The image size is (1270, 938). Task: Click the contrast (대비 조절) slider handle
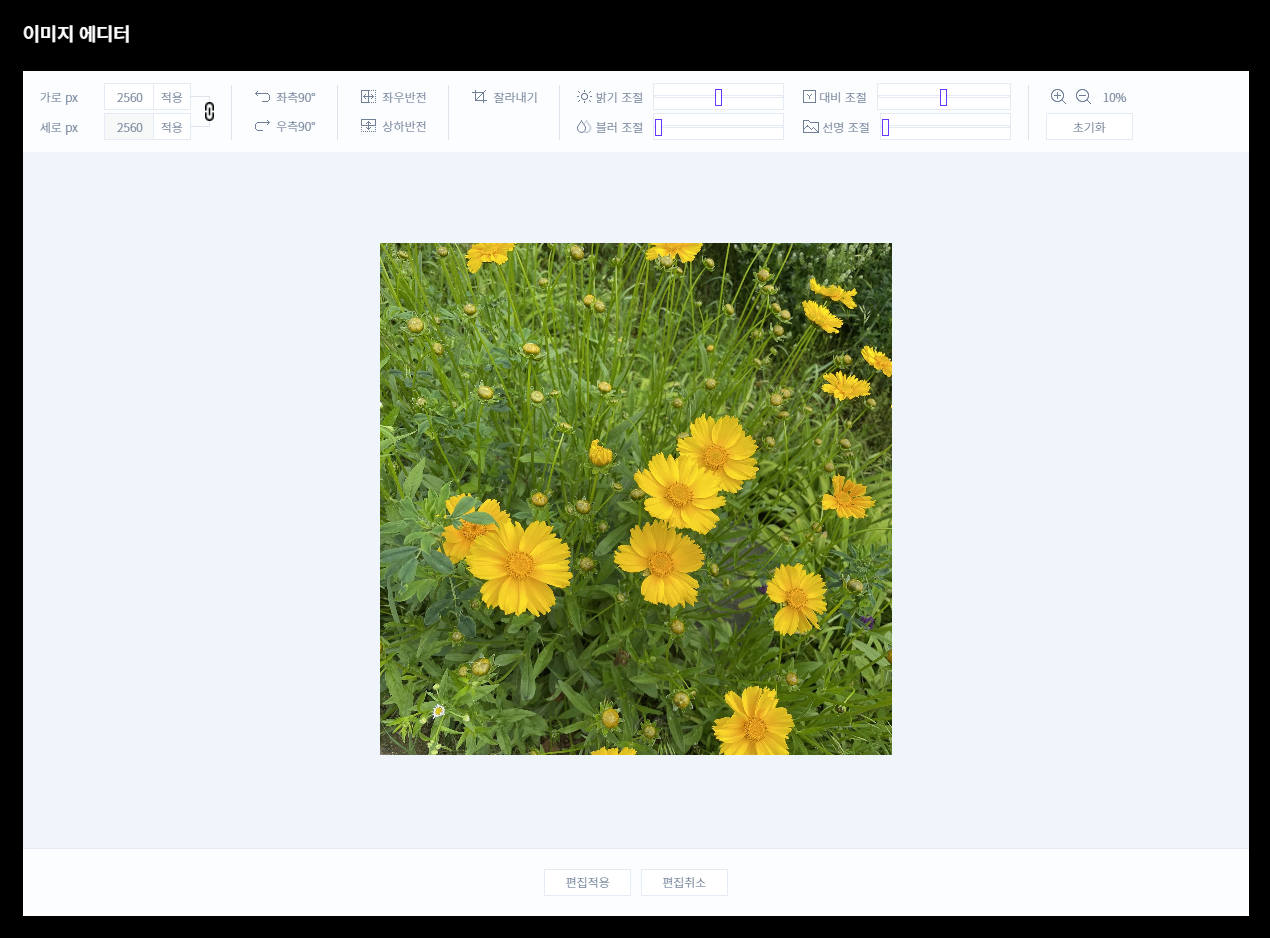943,97
